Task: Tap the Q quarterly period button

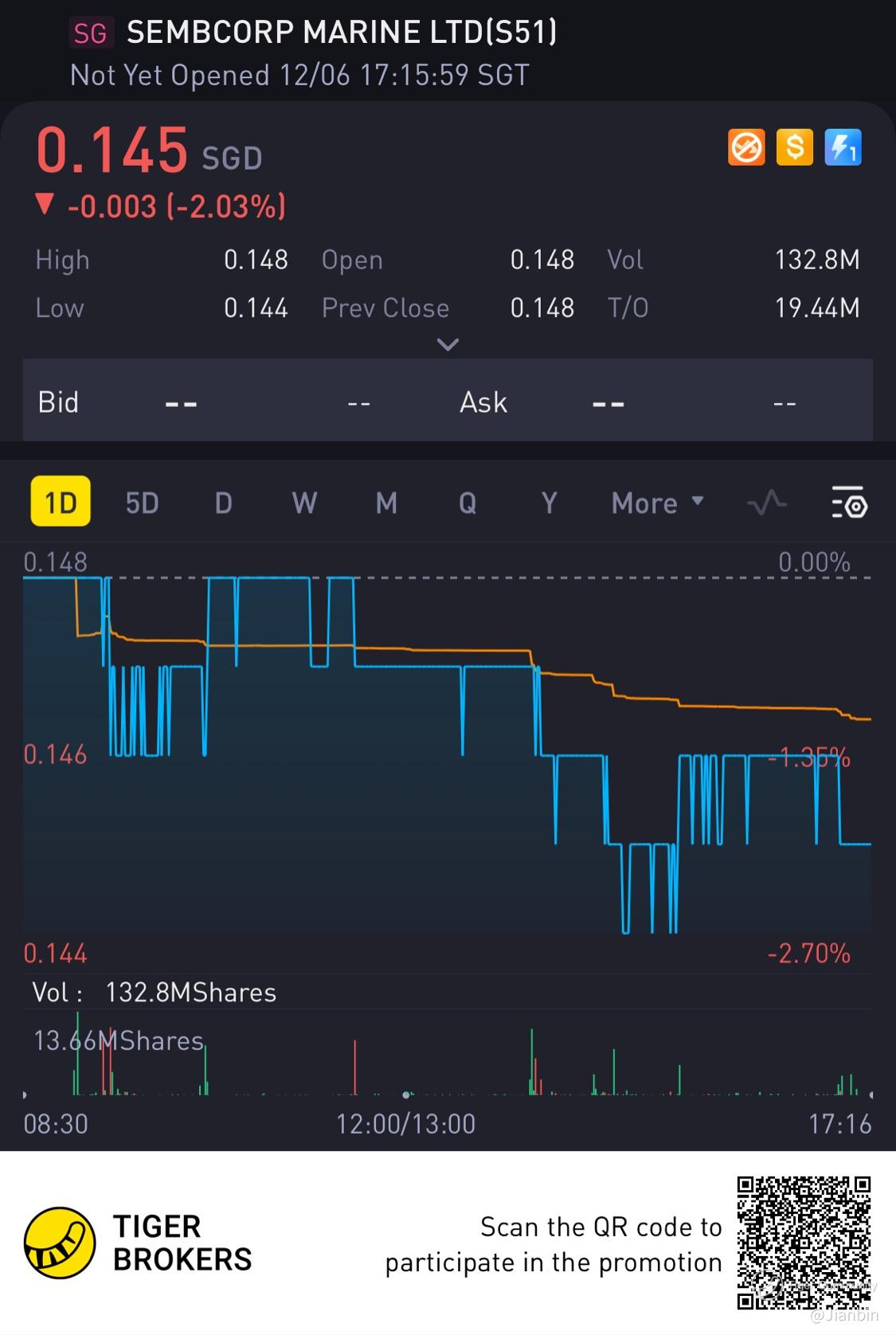Action: click(468, 503)
